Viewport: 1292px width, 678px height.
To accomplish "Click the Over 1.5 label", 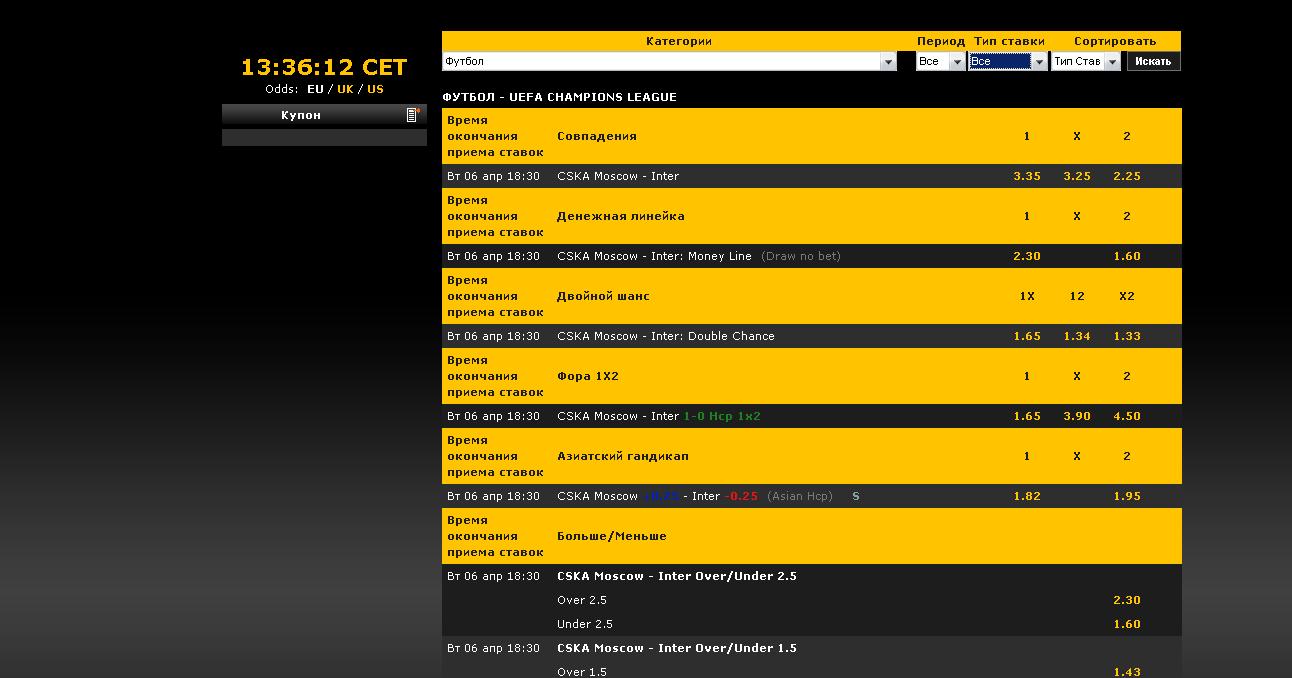I will click(x=582, y=672).
